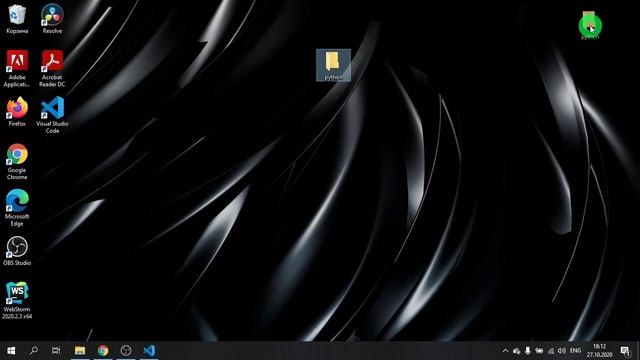Image resolution: width=640 pixels, height=360 pixels.
Task: Open File Explorer from the taskbar
Action: (80, 351)
